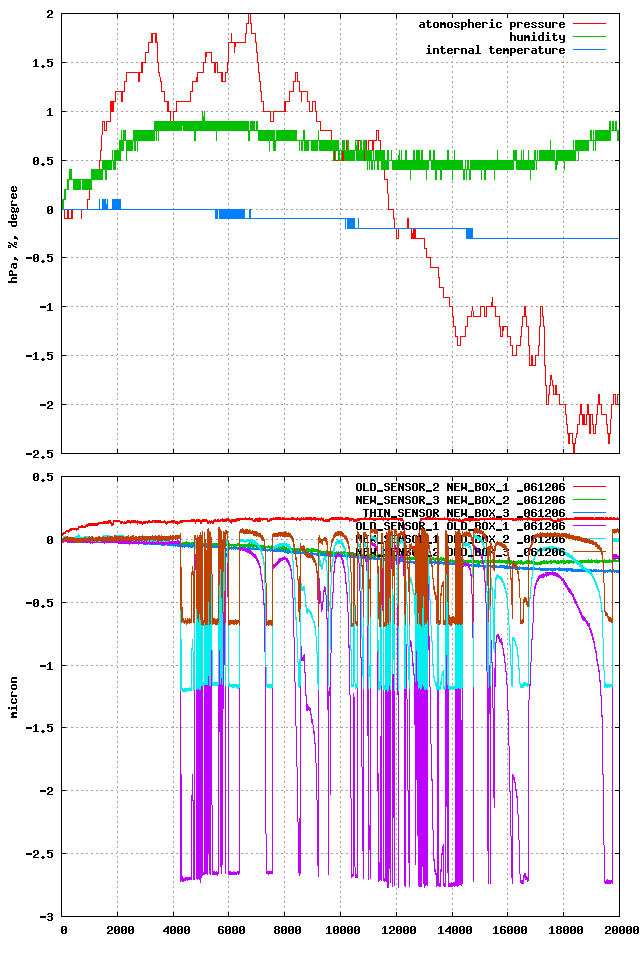Click the '-0.5' tick label on top plot
Screen dimensions: 640x960
tap(39, 258)
